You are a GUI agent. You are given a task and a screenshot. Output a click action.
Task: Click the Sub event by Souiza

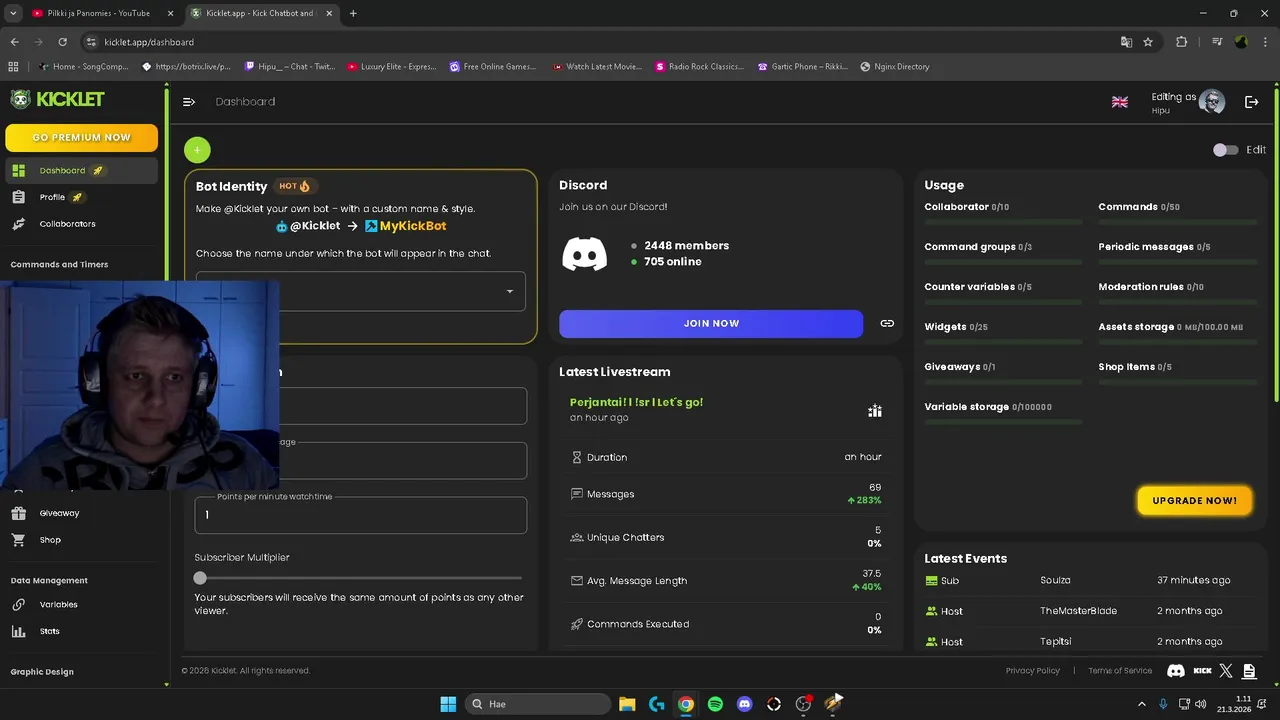click(1090, 580)
